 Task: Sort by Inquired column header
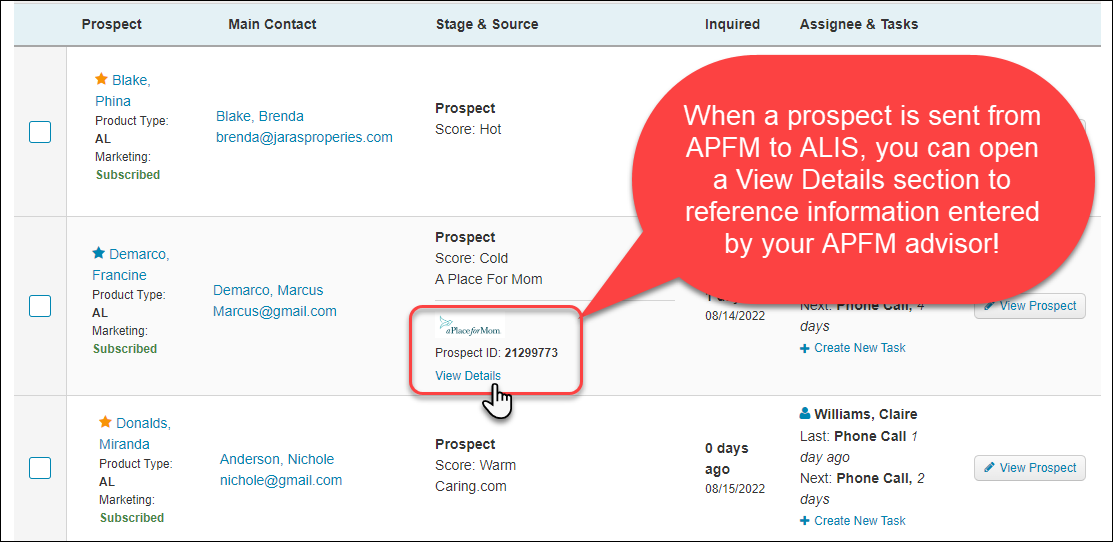[x=733, y=24]
